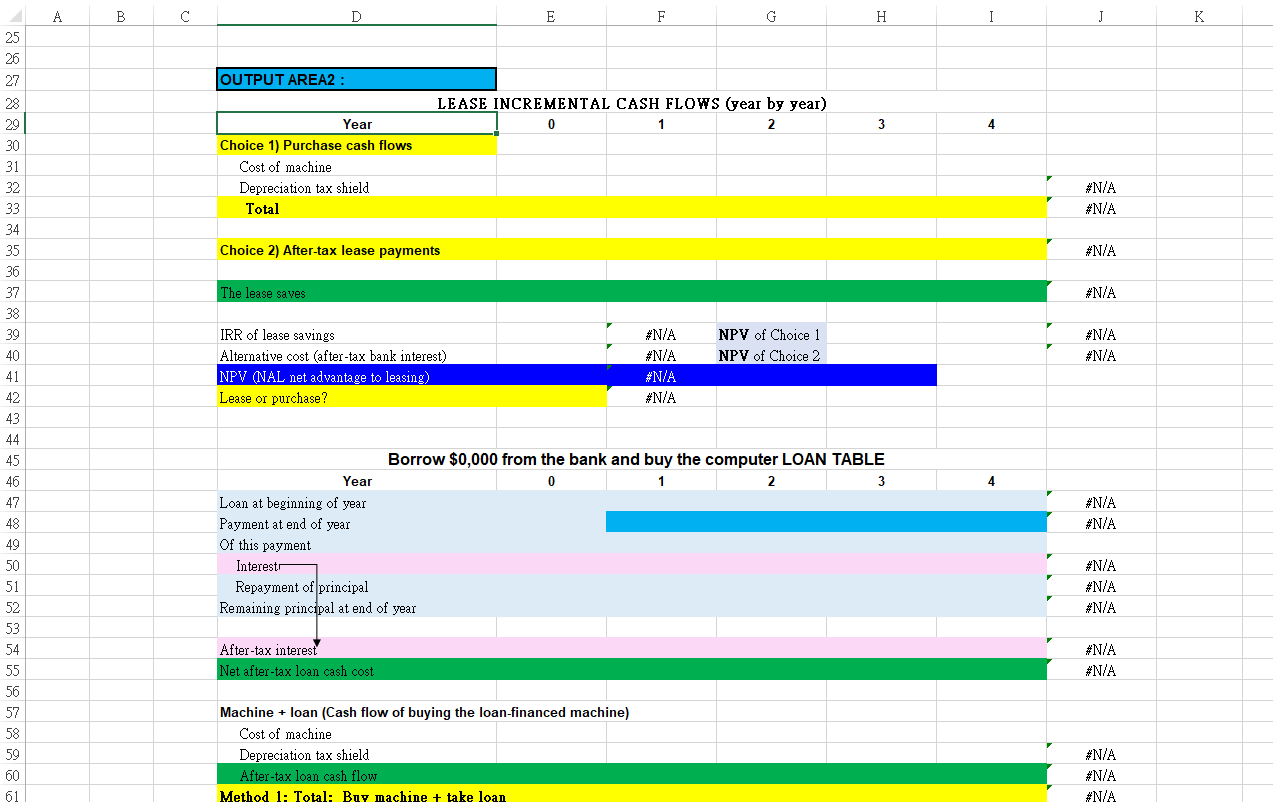
Task: Select the Loan at beginning of year cell
Action: coord(357,503)
